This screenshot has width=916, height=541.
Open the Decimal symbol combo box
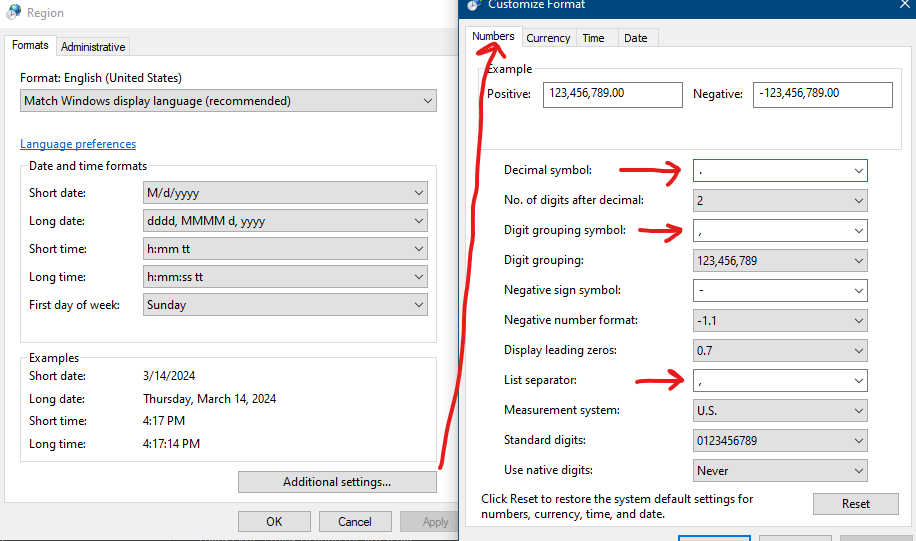click(x=780, y=171)
